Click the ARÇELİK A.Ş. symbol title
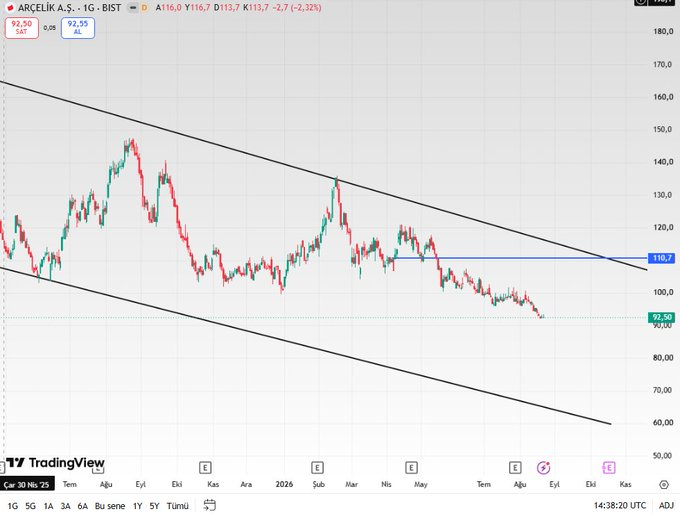680x516 pixels. (x=70, y=7)
